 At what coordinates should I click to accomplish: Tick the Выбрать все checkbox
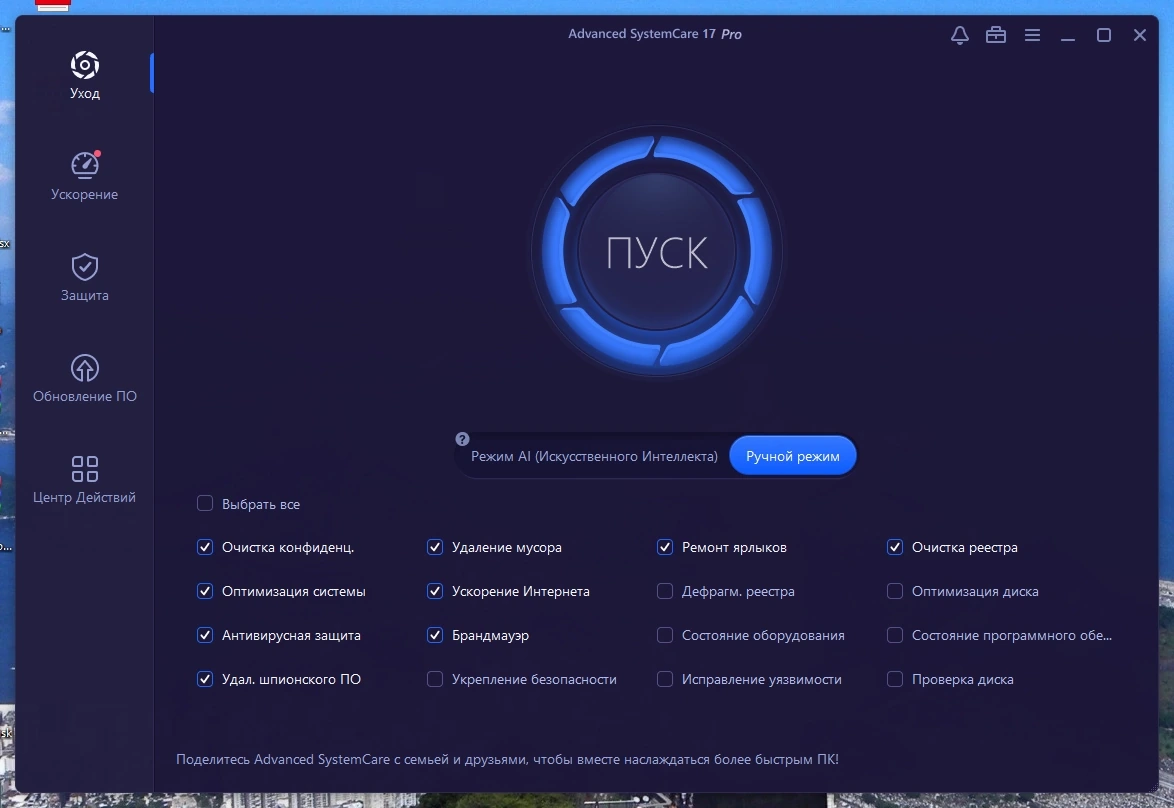(x=205, y=504)
